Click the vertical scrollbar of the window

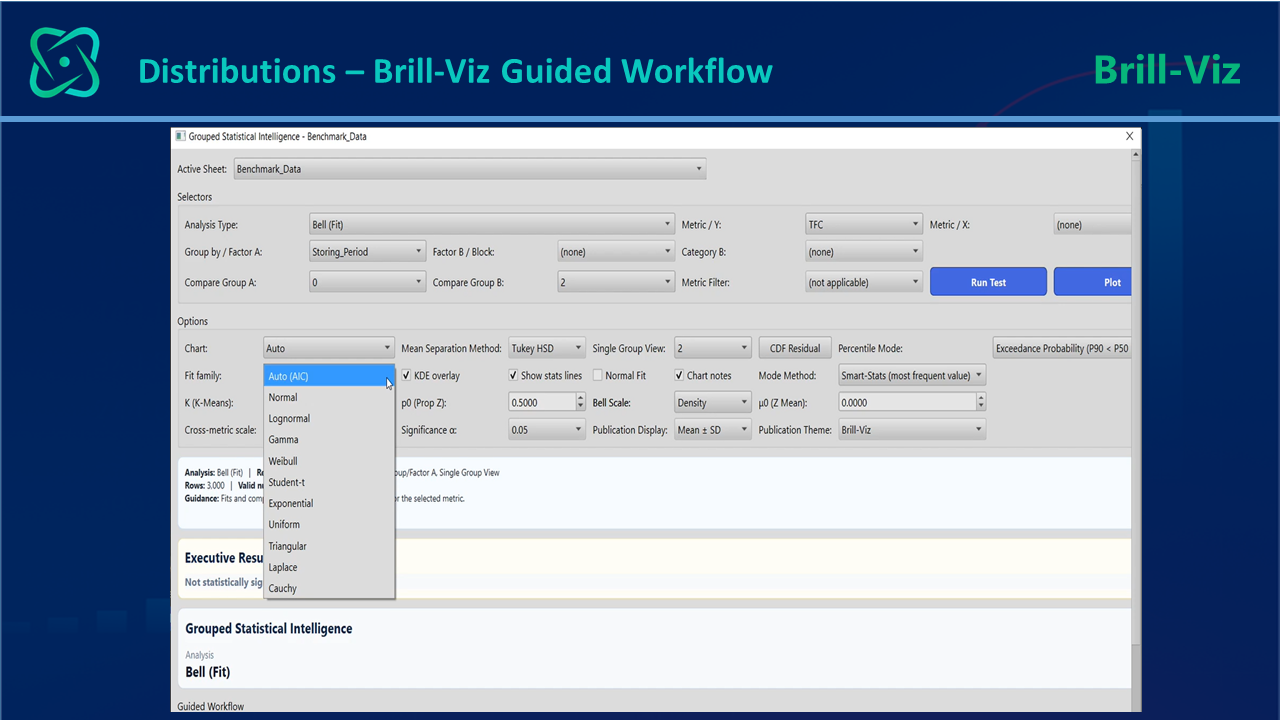[x=1136, y=430]
